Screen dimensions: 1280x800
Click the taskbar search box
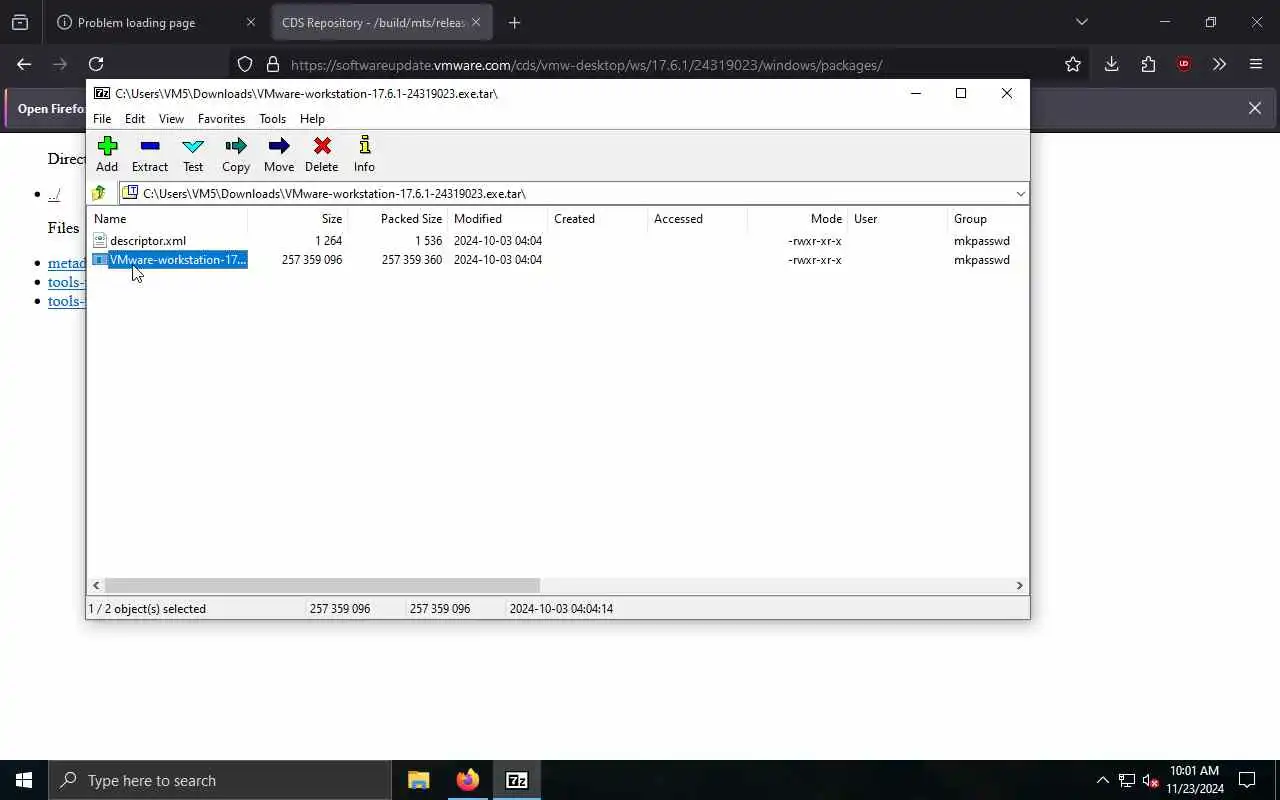pyautogui.click(x=220, y=780)
